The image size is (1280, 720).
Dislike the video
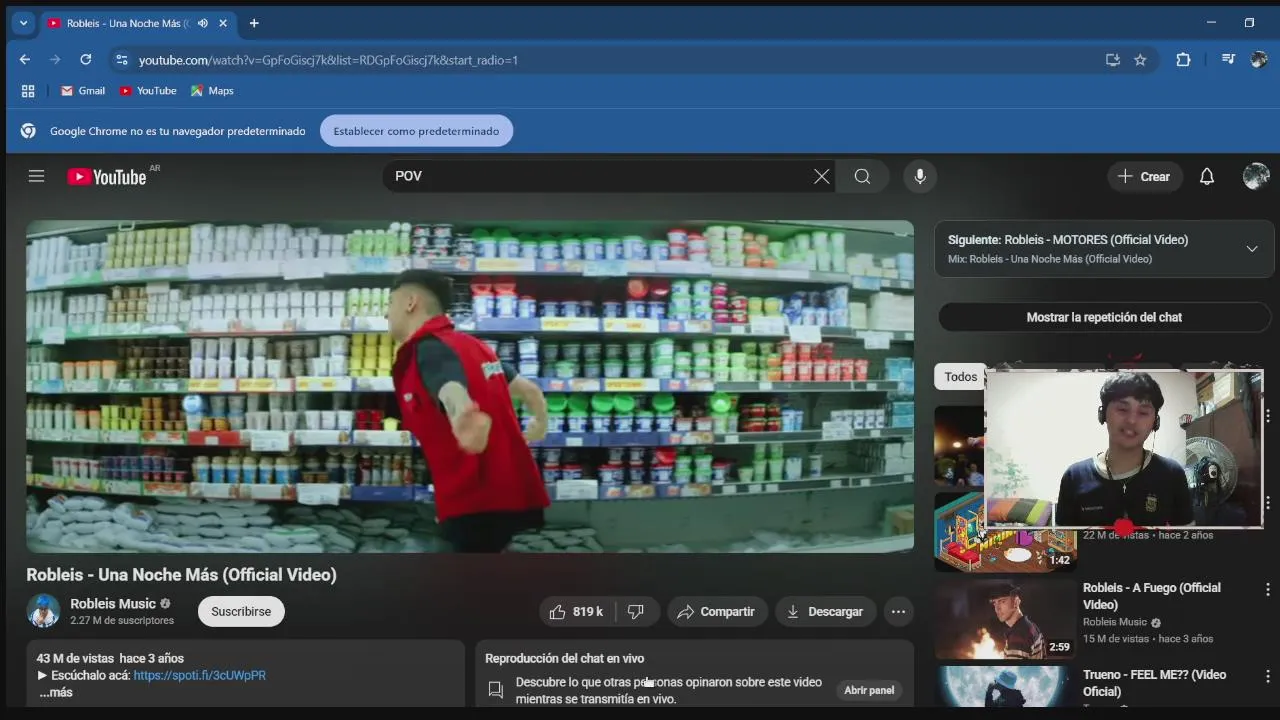pyautogui.click(x=636, y=612)
